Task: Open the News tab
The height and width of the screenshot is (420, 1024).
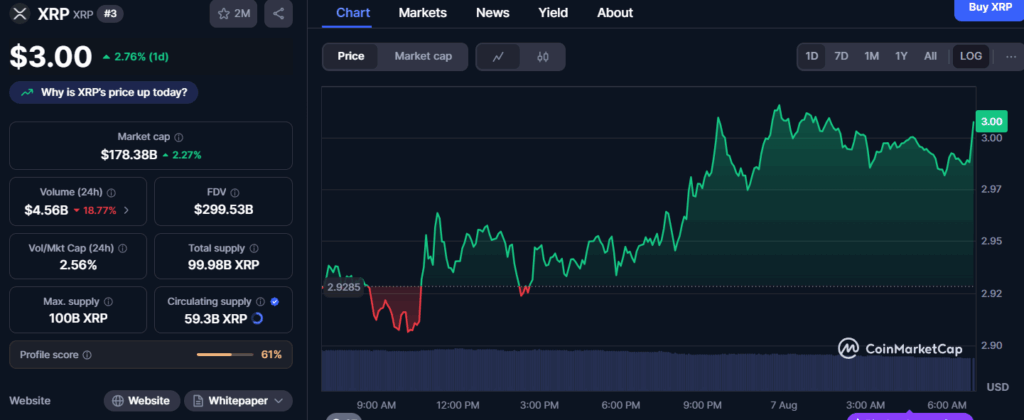Action: (492, 13)
